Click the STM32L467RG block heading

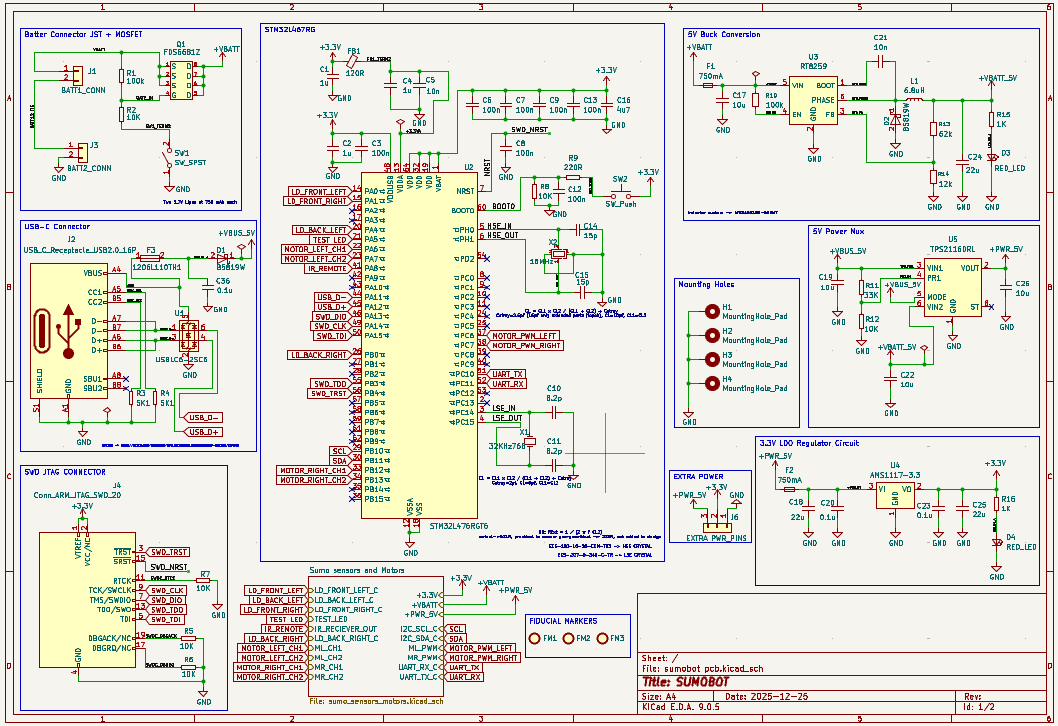click(x=290, y=30)
